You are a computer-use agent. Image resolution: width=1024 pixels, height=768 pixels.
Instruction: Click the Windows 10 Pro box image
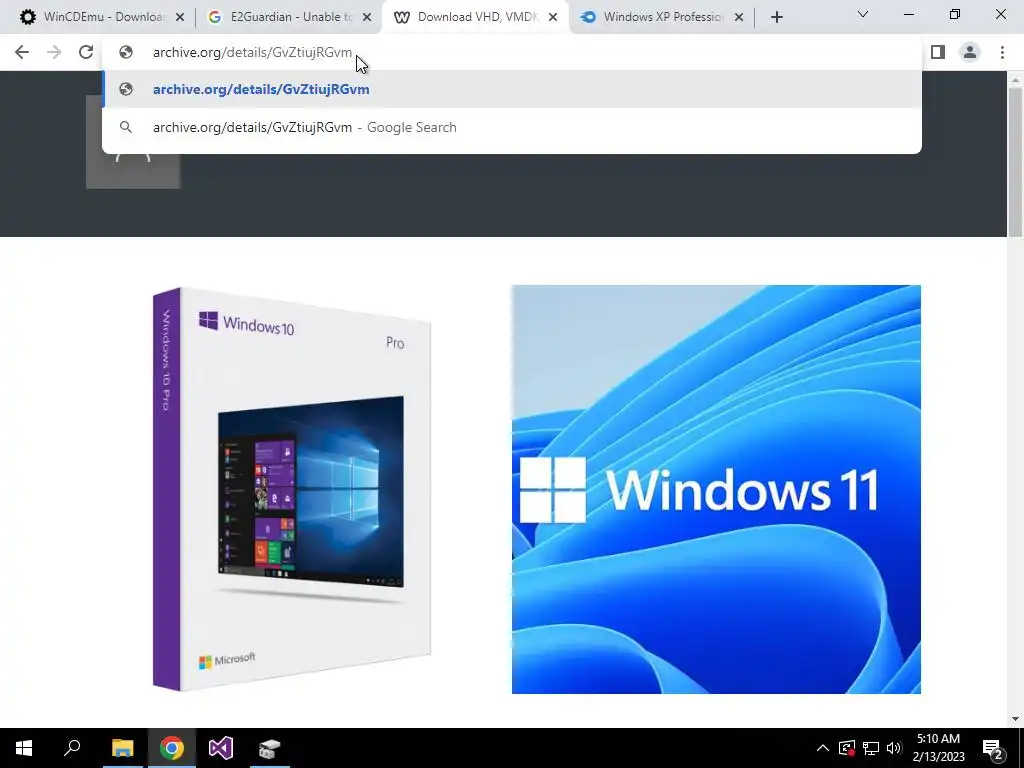292,489
